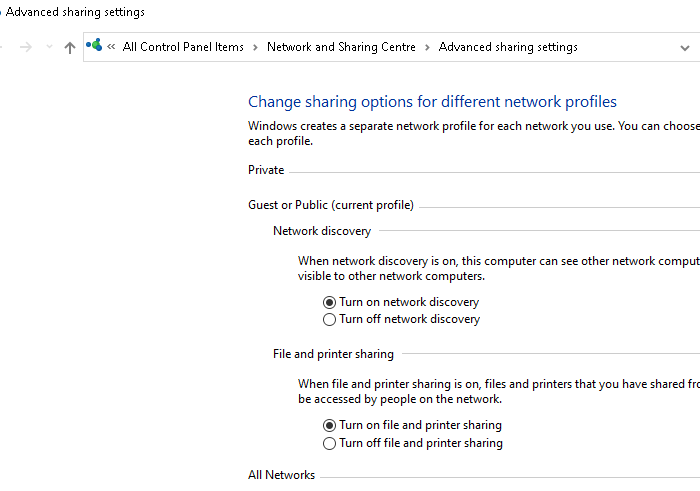This screenshot has height=491, width=700.
Task: Click the double chevron breadcrumb overflow
Action: pos(111,46)
